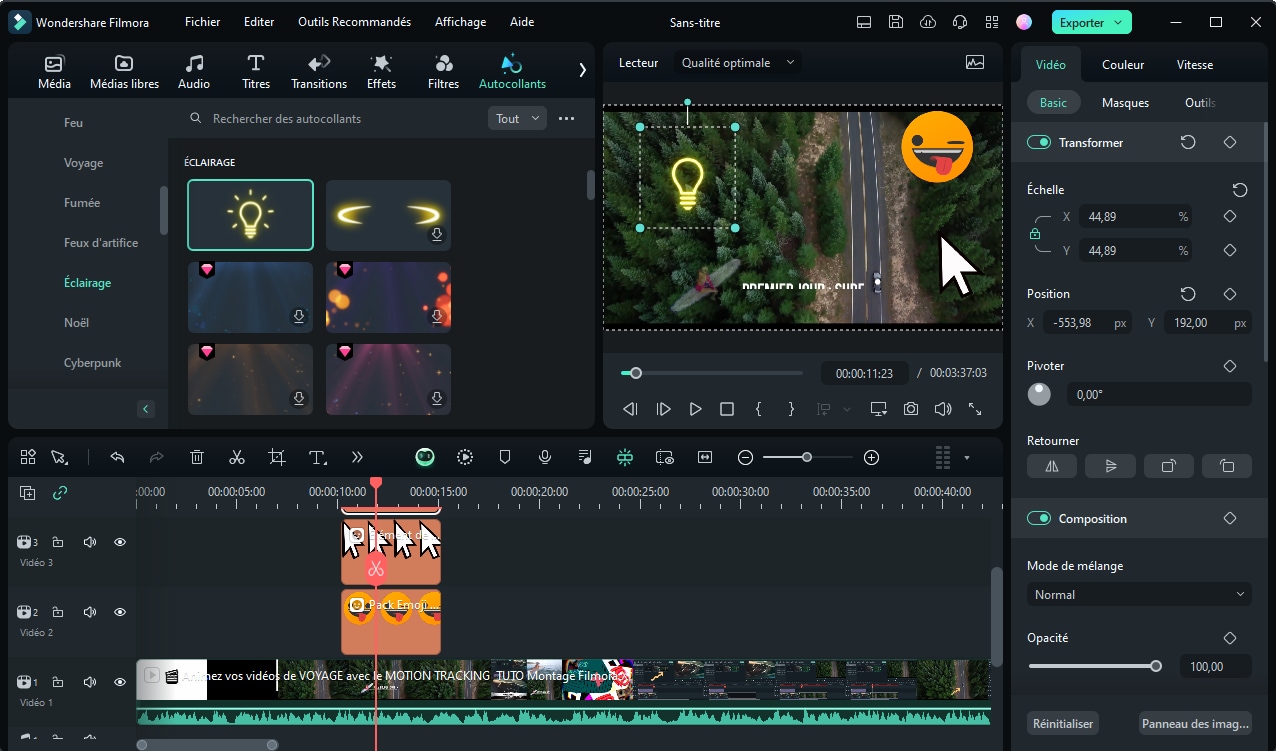The height and width of the screenshot is (751, 1276).
Task: Open the Affichage menu
Action: (460, 22)
